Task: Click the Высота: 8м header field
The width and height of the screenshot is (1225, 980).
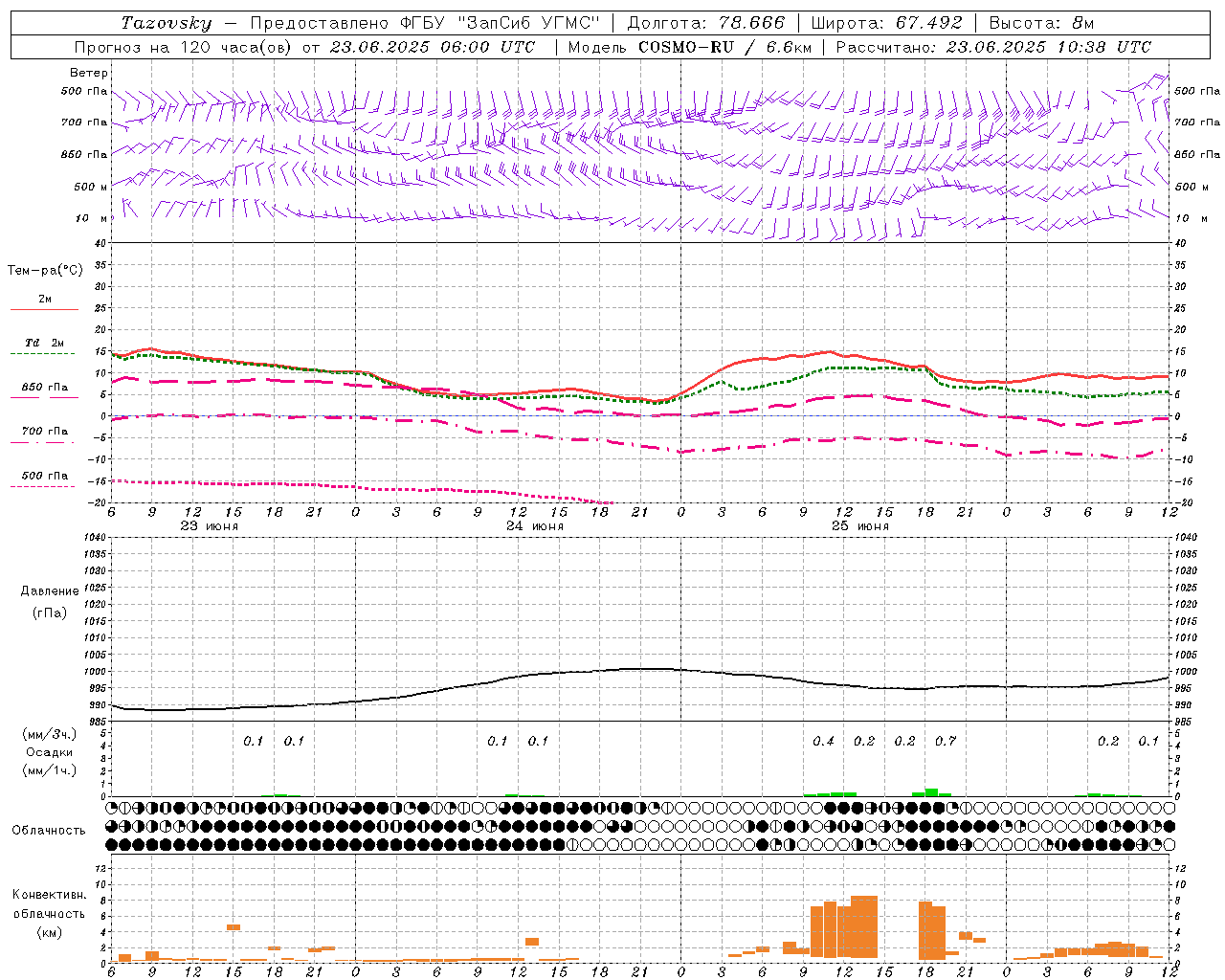Action: 1041,23
